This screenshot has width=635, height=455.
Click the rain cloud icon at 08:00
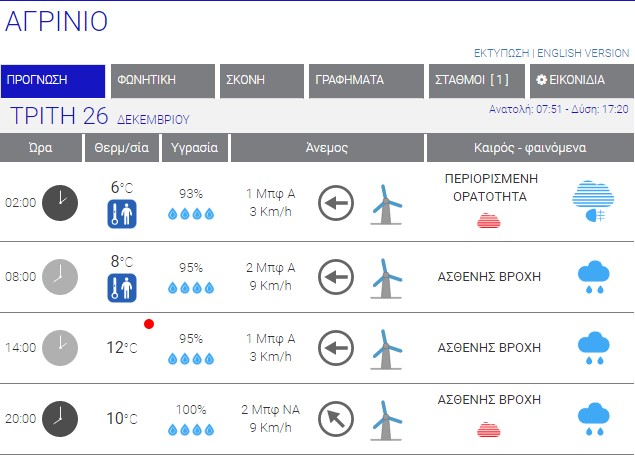point(594,275)
